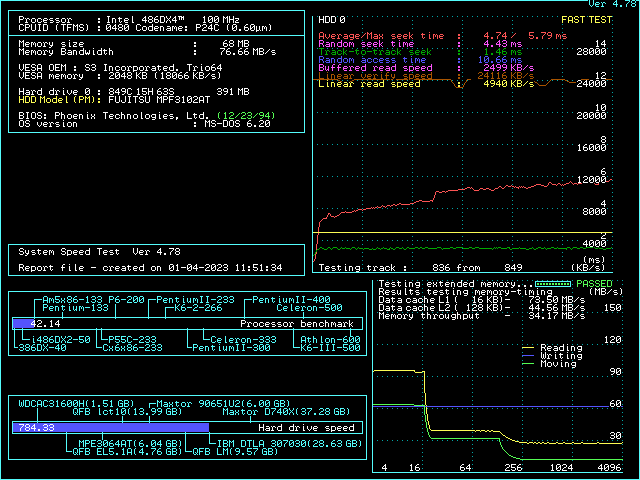The height and width of the screenshot is (480, 640).
Task: Click the PentiumII-400 reference label
Action: tap(291, 300)
